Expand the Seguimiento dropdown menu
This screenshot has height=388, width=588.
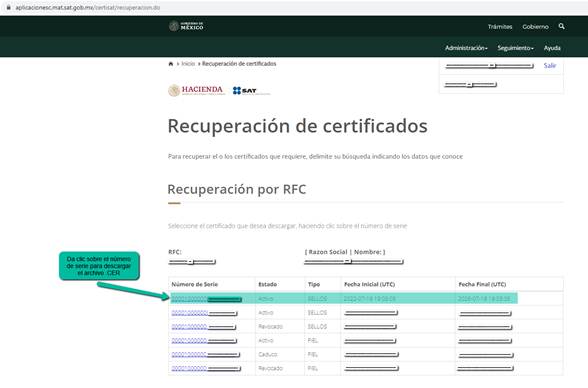515,48
